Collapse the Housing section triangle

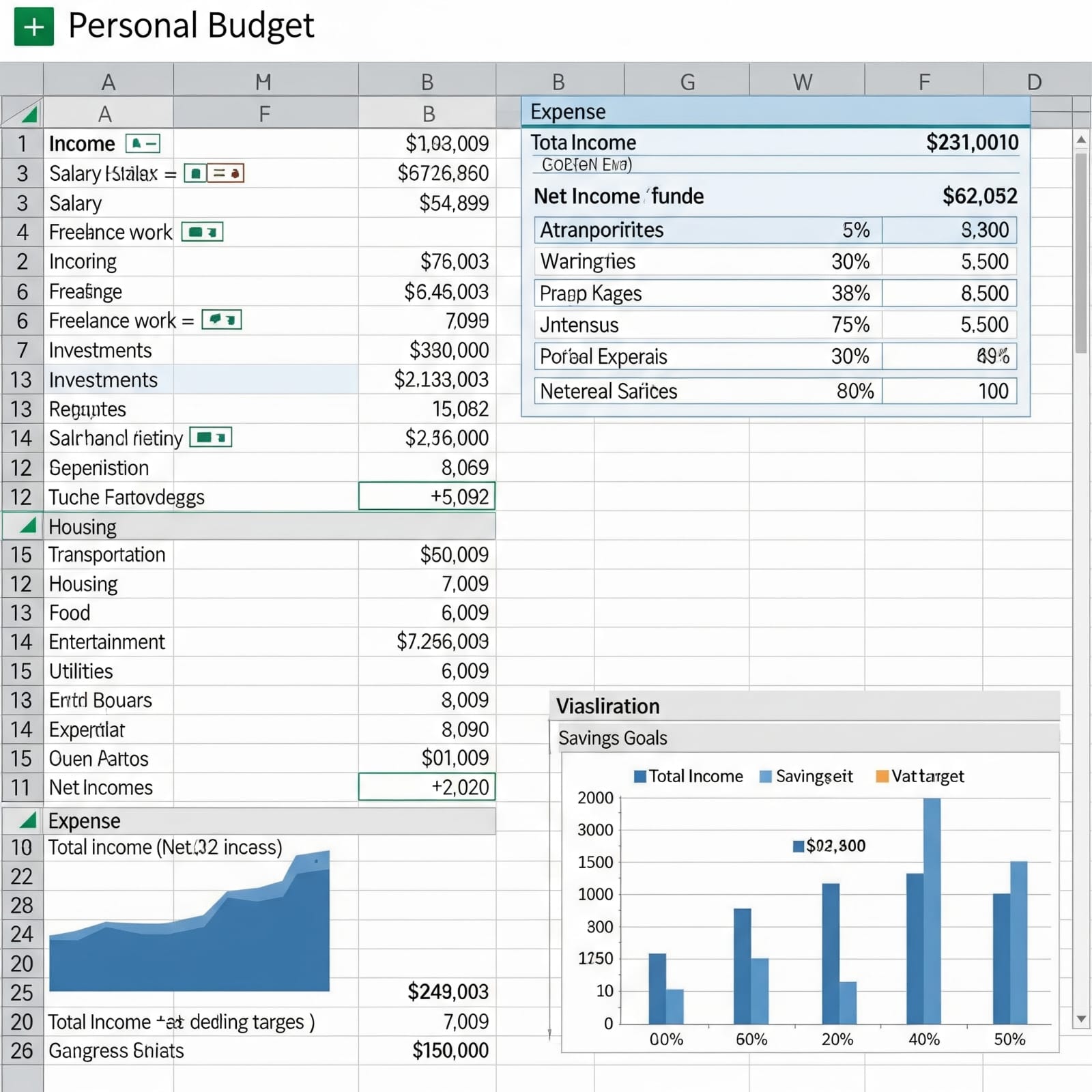[28, 526]
